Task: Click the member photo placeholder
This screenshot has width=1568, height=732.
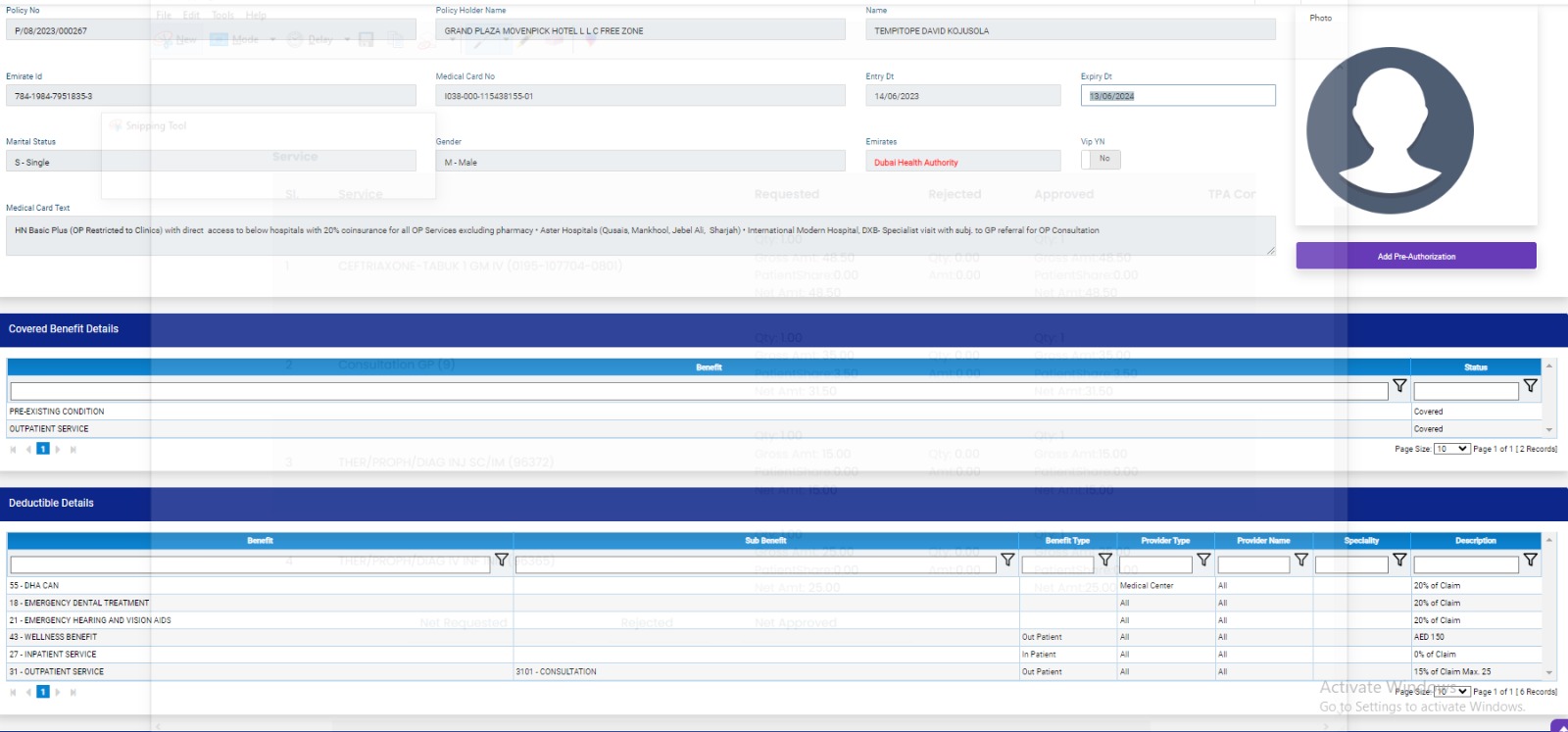Action: [x=1390, y=130]
